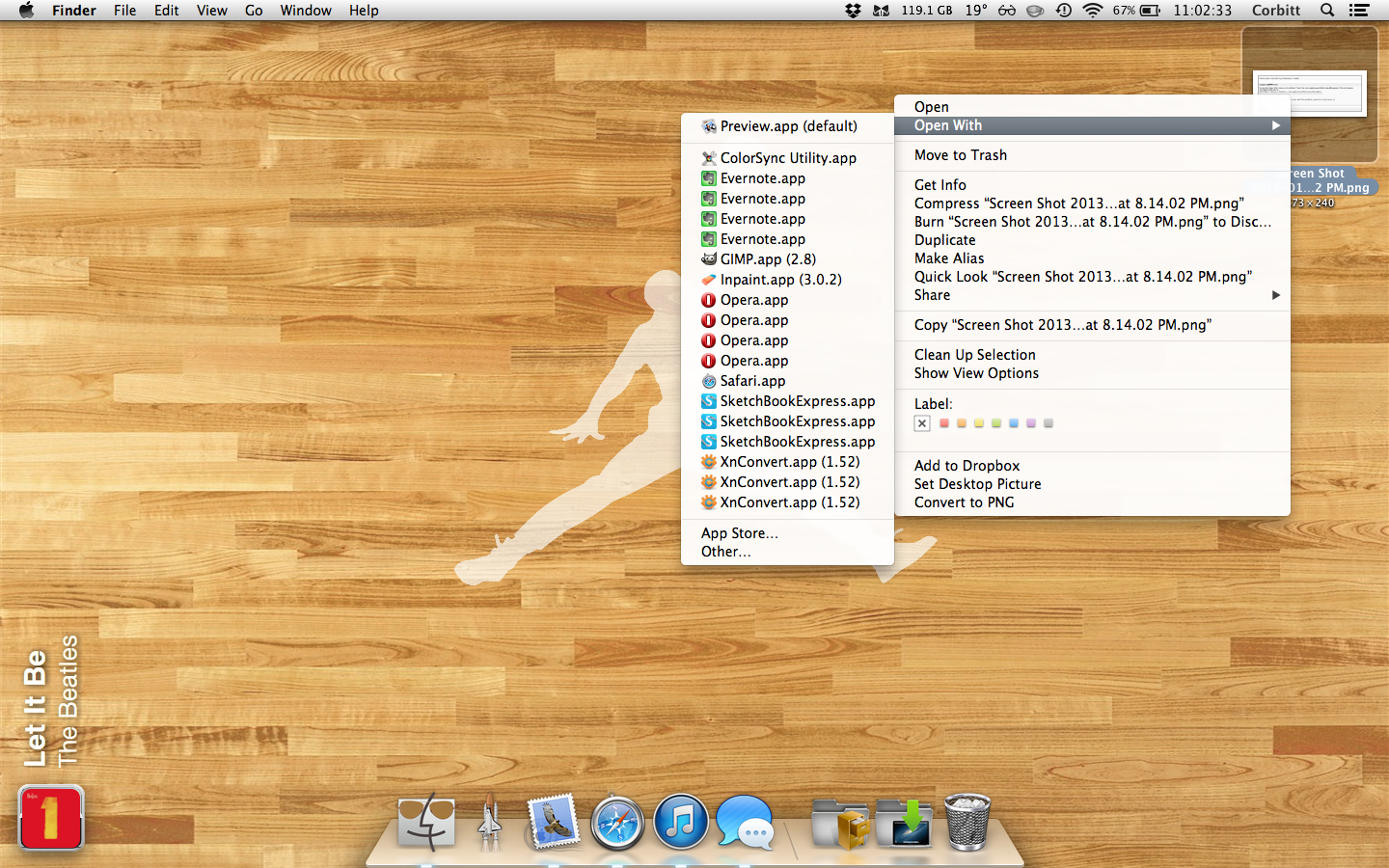Image resolution: width=1389 pixels, height=868 pixels.
Task: Click the eyeglasses menu bar icon
Action: tap(1007, 11)
